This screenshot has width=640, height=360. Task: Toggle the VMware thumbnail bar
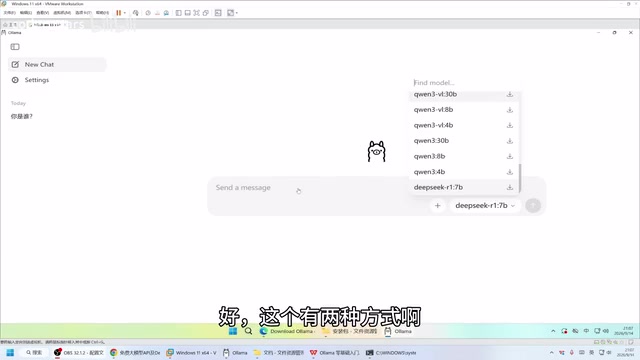[187, 13]
